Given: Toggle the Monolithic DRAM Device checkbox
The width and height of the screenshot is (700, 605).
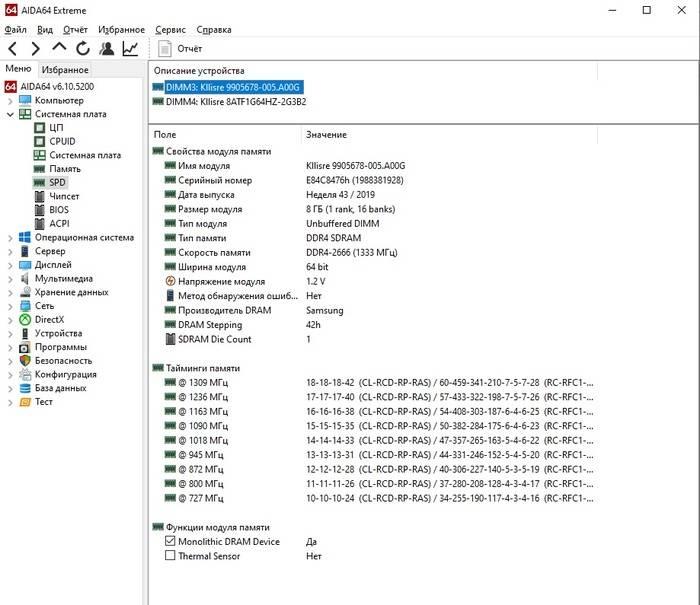Looking at the screenshot, I should point(170,541).
